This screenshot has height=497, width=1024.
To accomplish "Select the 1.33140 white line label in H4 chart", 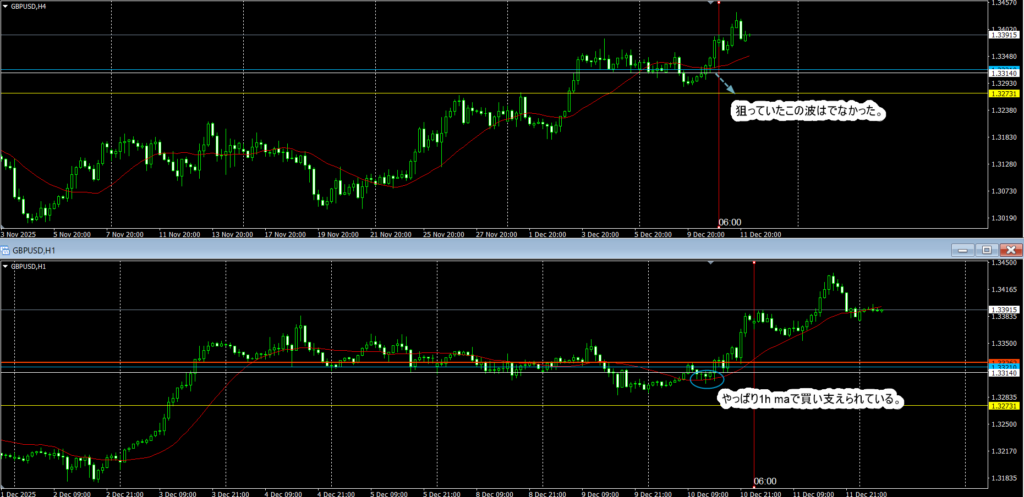I will click(x=1004, y=74).
